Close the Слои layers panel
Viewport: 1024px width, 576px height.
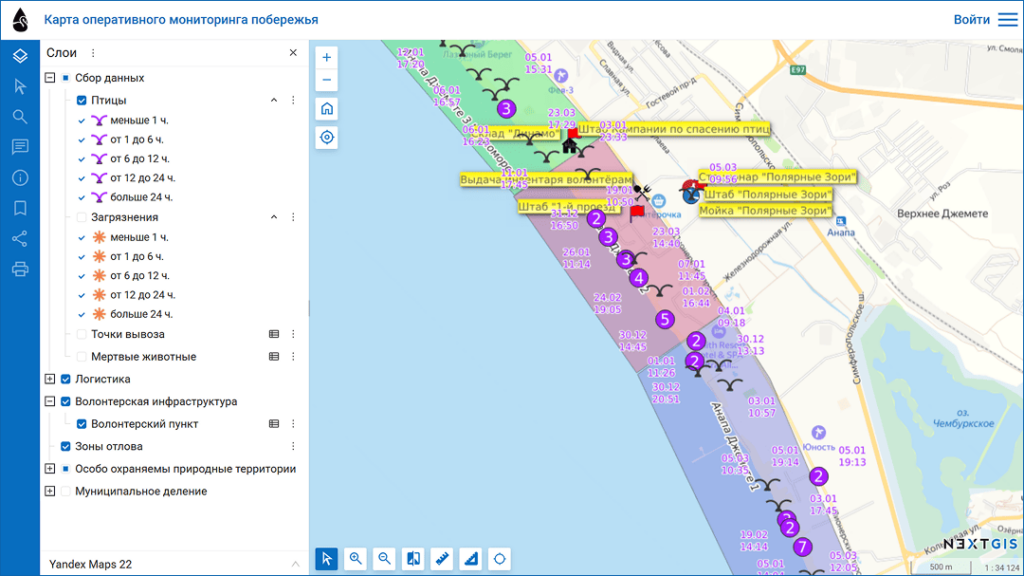coord(293,53)
